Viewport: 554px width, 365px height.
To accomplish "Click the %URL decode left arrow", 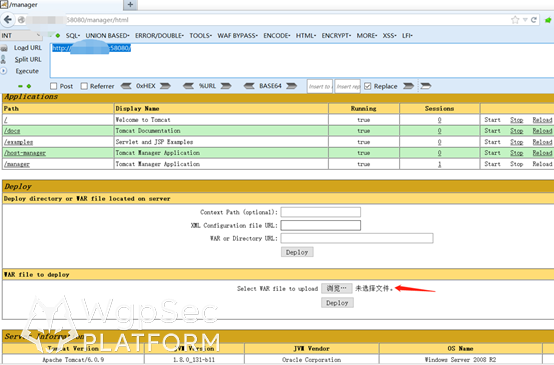I will [x=188, y=86].
